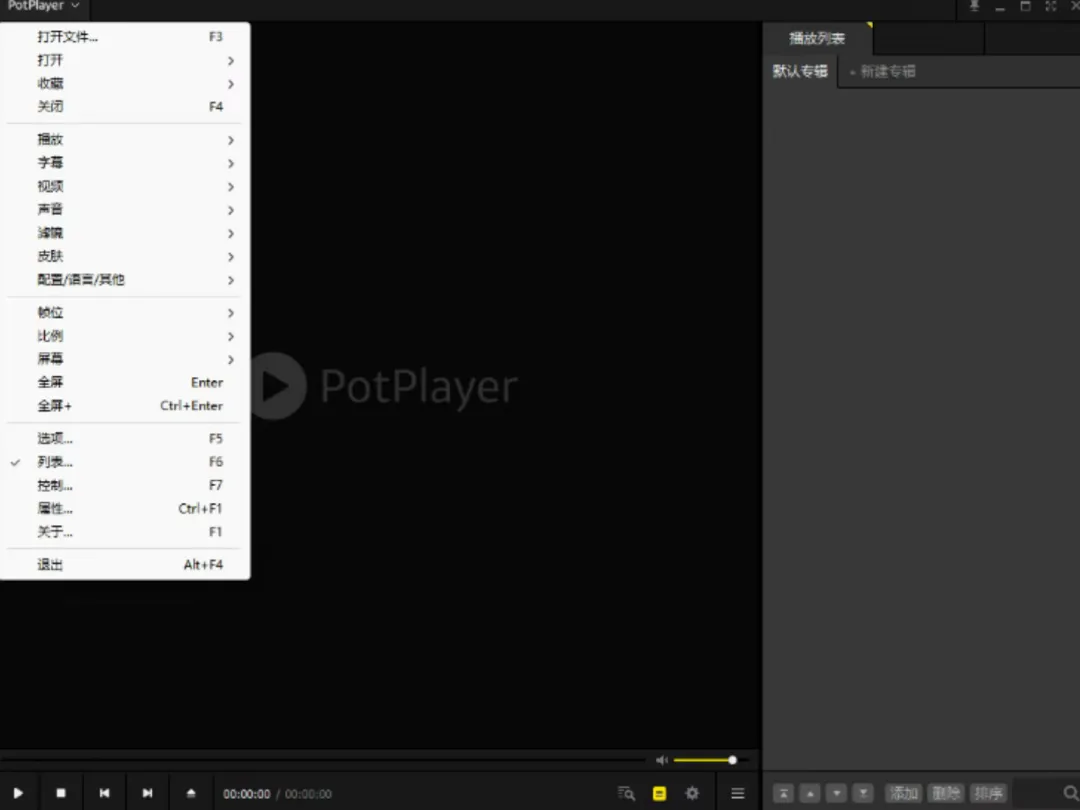Expand the 比例 submenu
Screen dimensions: 1080x810
(125, 336)
